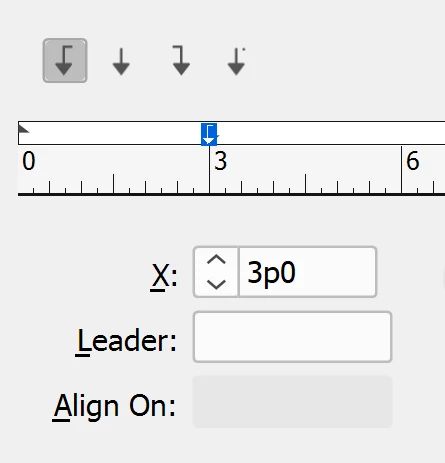The image size is (445, 463).
Task: Click the X field showing 3p0
Action: (x=308, y=272)
